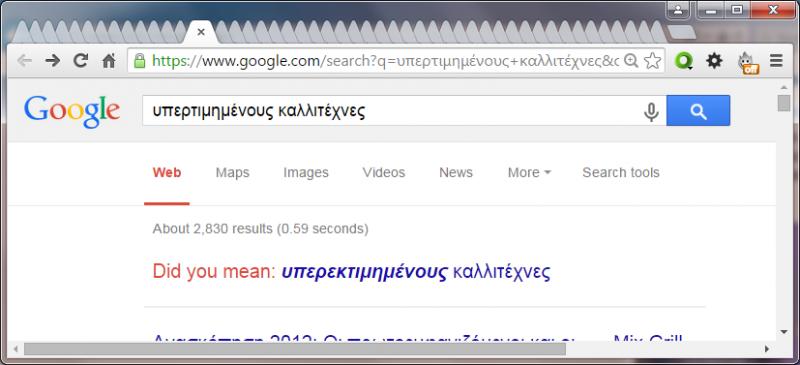
Task: Switch to the News tab
Action: click(456, 173)
